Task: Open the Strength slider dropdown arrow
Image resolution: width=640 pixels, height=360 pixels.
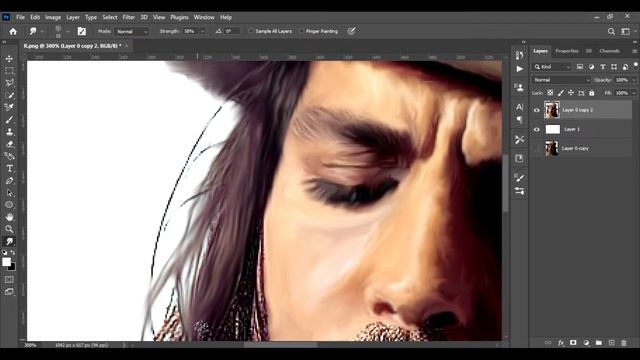Action: [x=202, y=31]
